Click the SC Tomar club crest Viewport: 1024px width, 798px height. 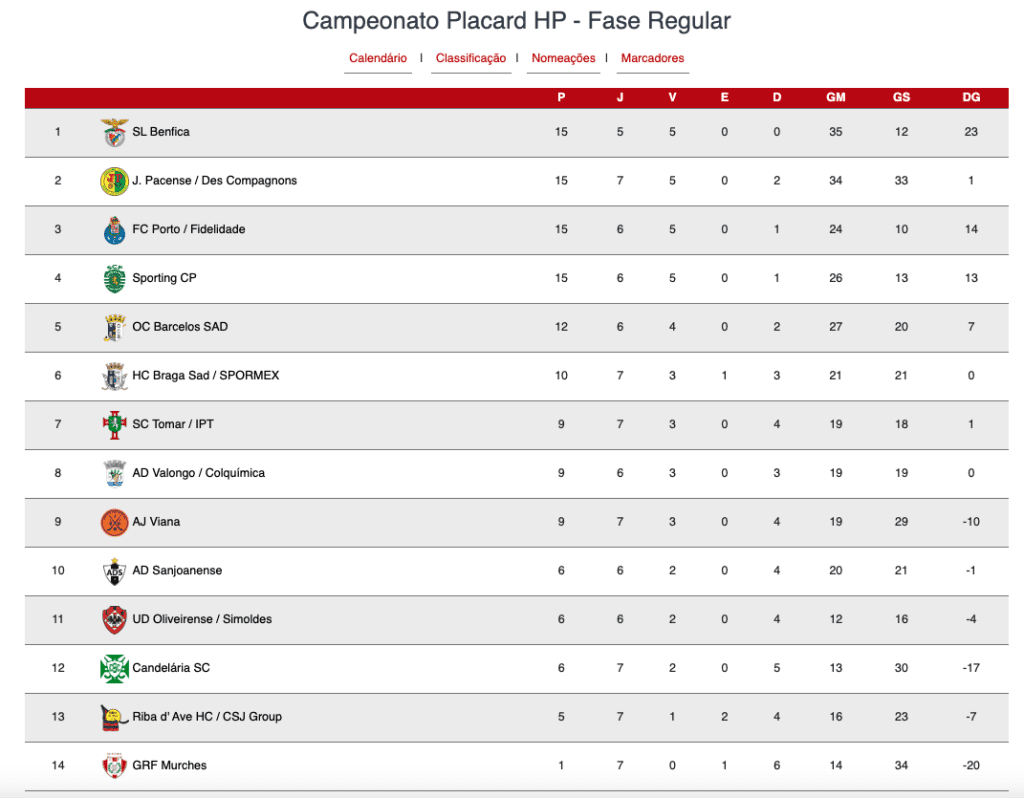(114, 425)
